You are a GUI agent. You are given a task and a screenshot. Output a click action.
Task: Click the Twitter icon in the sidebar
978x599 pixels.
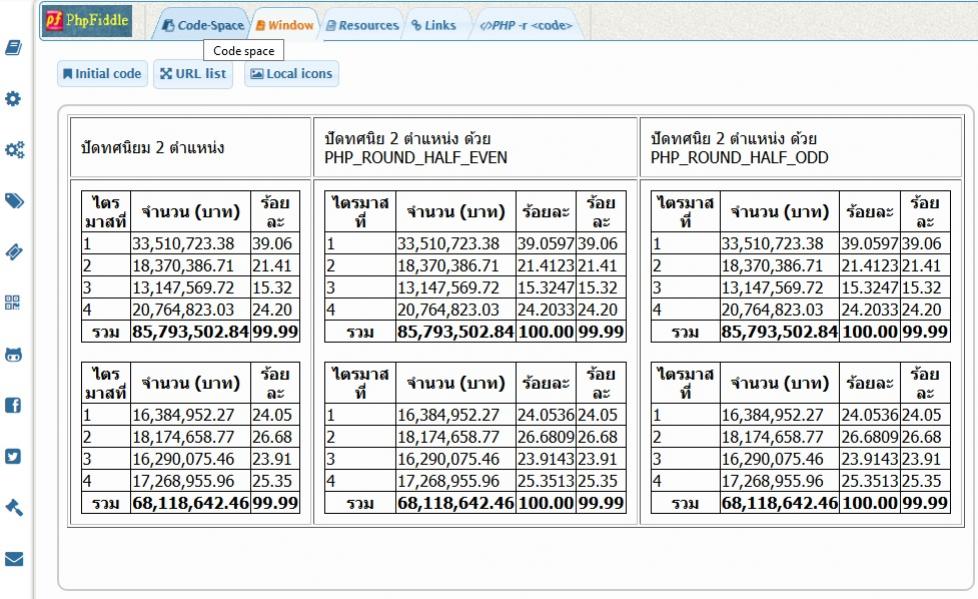point(14,457)
